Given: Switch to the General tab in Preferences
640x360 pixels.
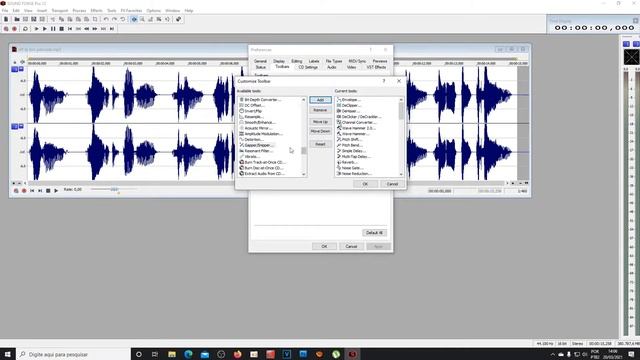Looking at the screenshot, I should [x=260, y=61].
